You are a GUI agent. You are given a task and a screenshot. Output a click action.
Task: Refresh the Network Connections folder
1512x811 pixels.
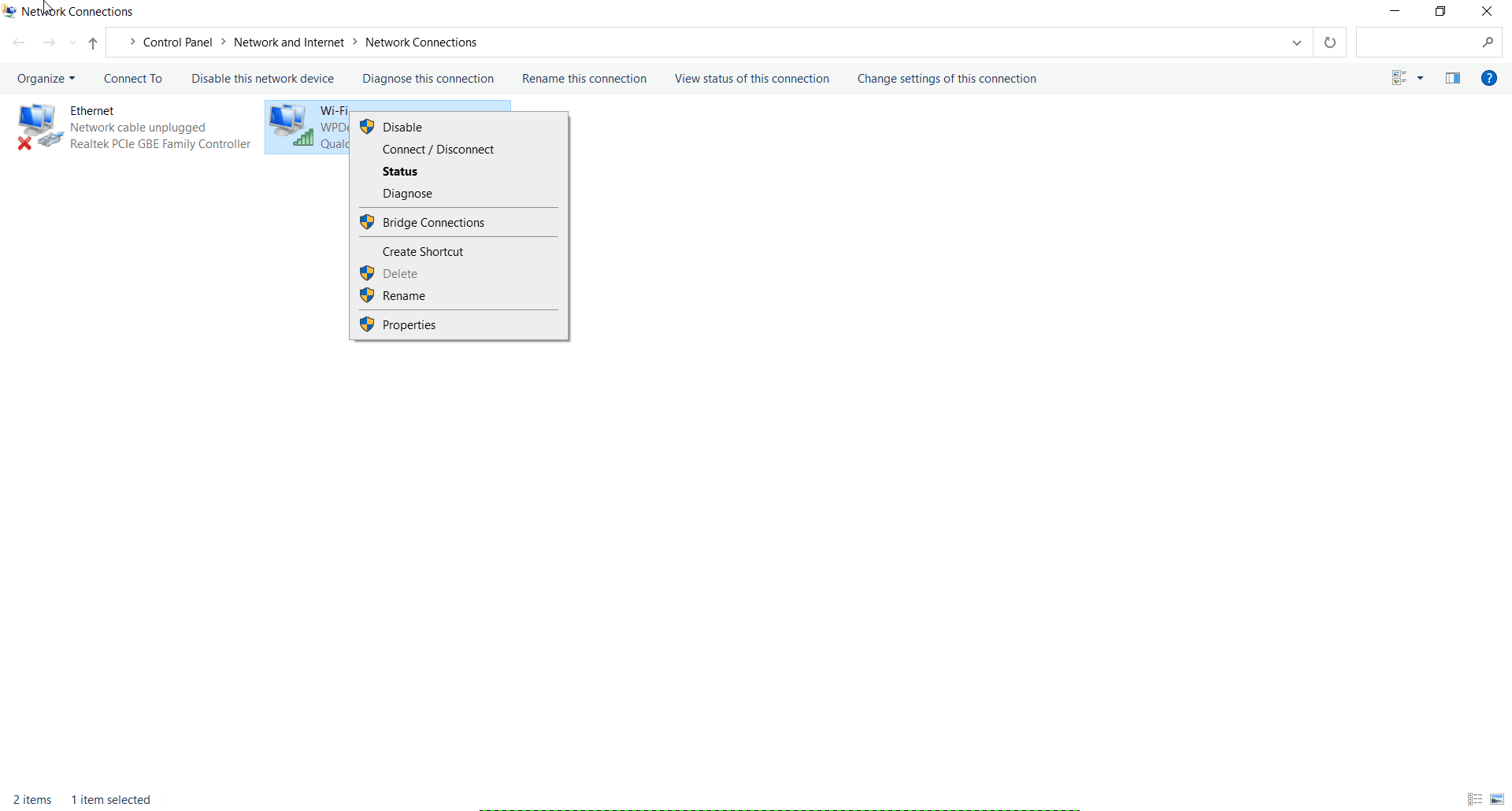click(1330, 43)
